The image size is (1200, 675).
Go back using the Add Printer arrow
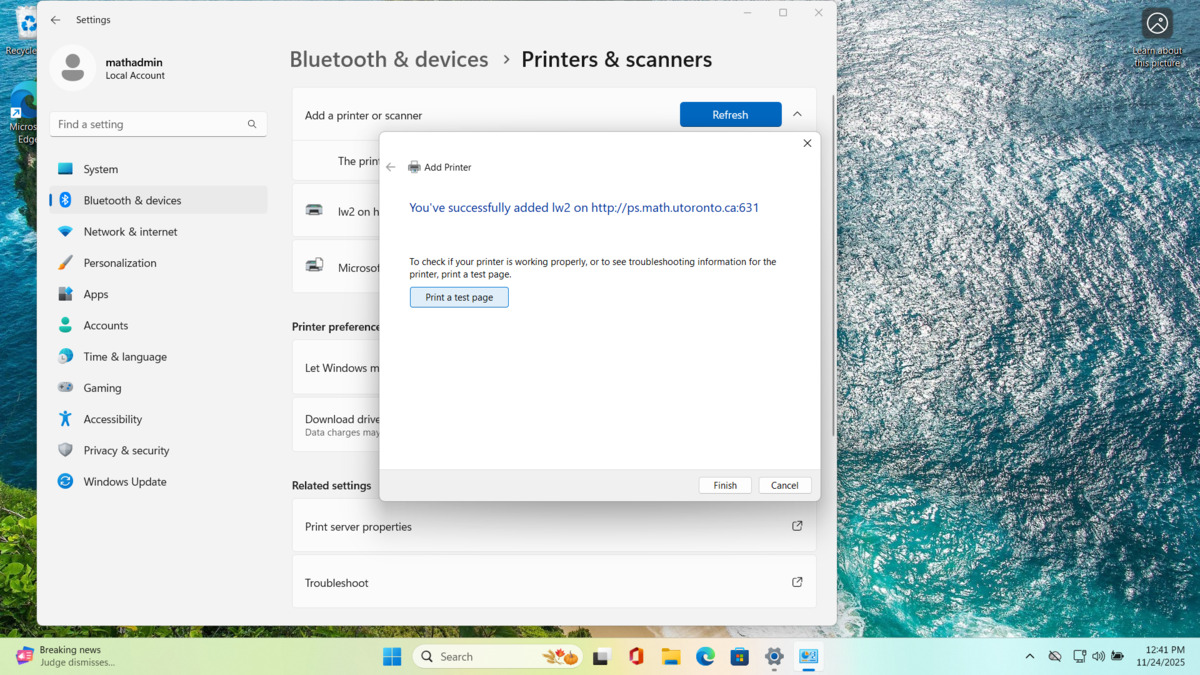tap(391, 167)
